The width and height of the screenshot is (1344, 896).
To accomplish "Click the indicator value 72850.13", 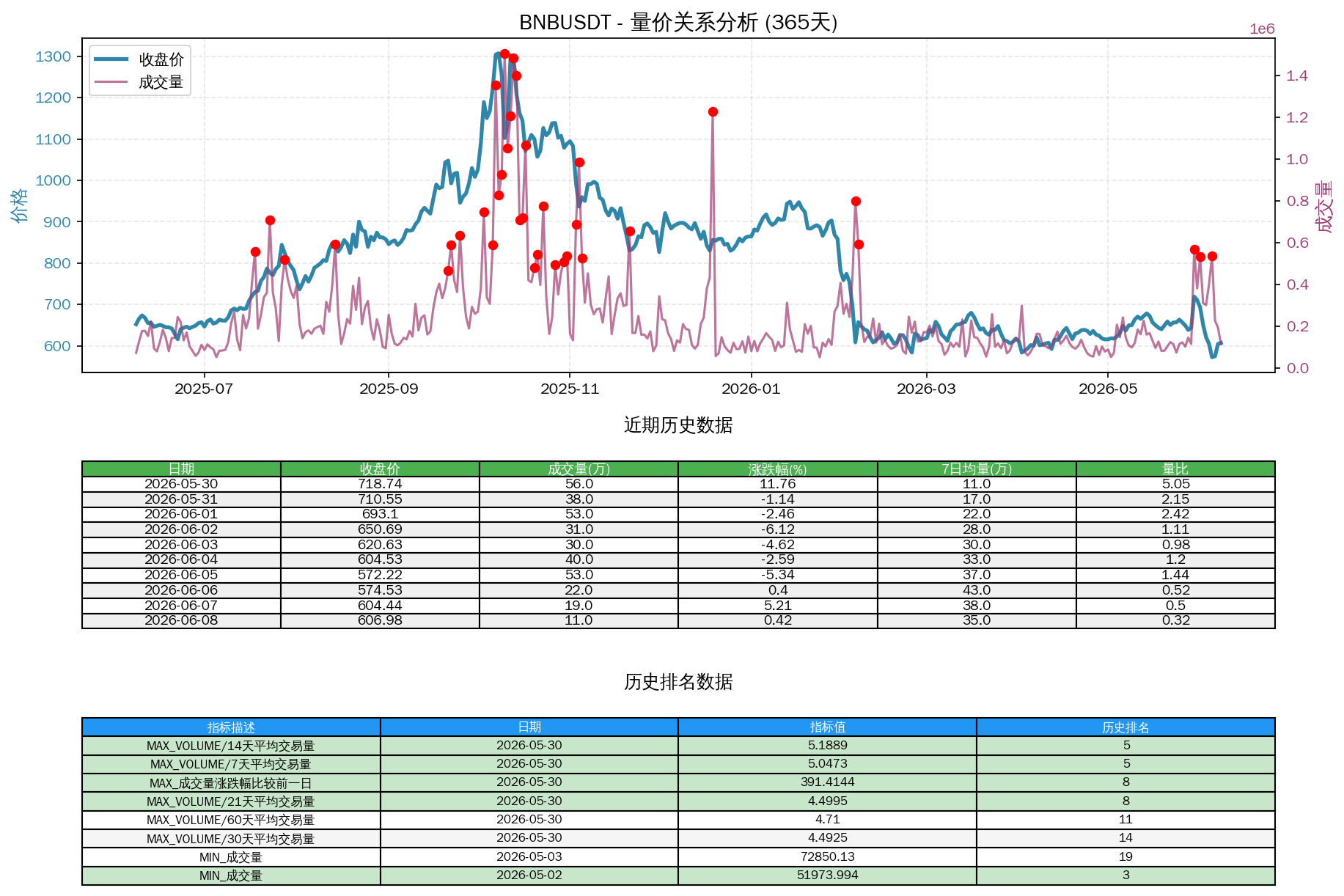I will [x=828, y=857].
